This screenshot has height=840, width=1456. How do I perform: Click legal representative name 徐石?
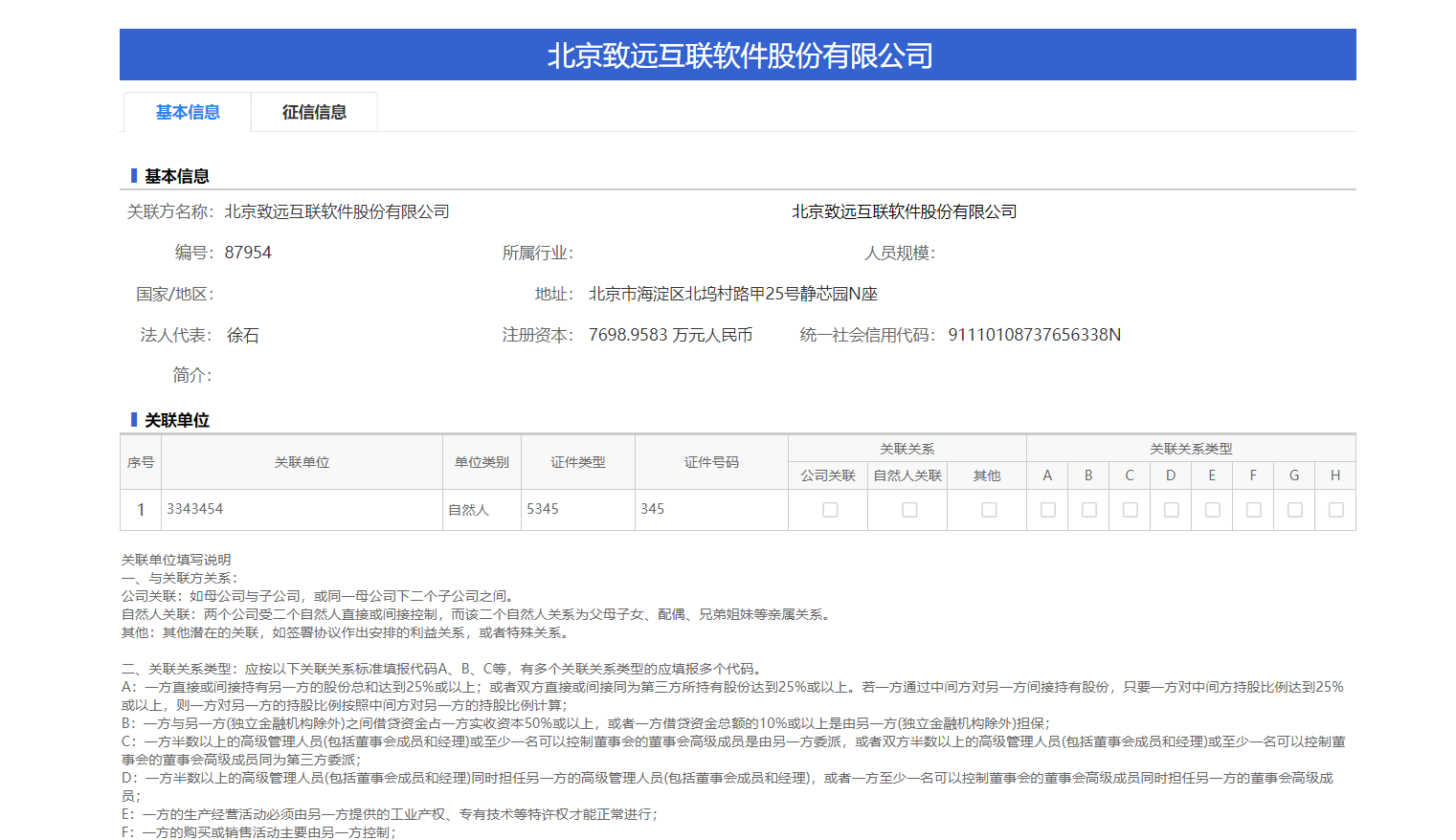[242, 335]
